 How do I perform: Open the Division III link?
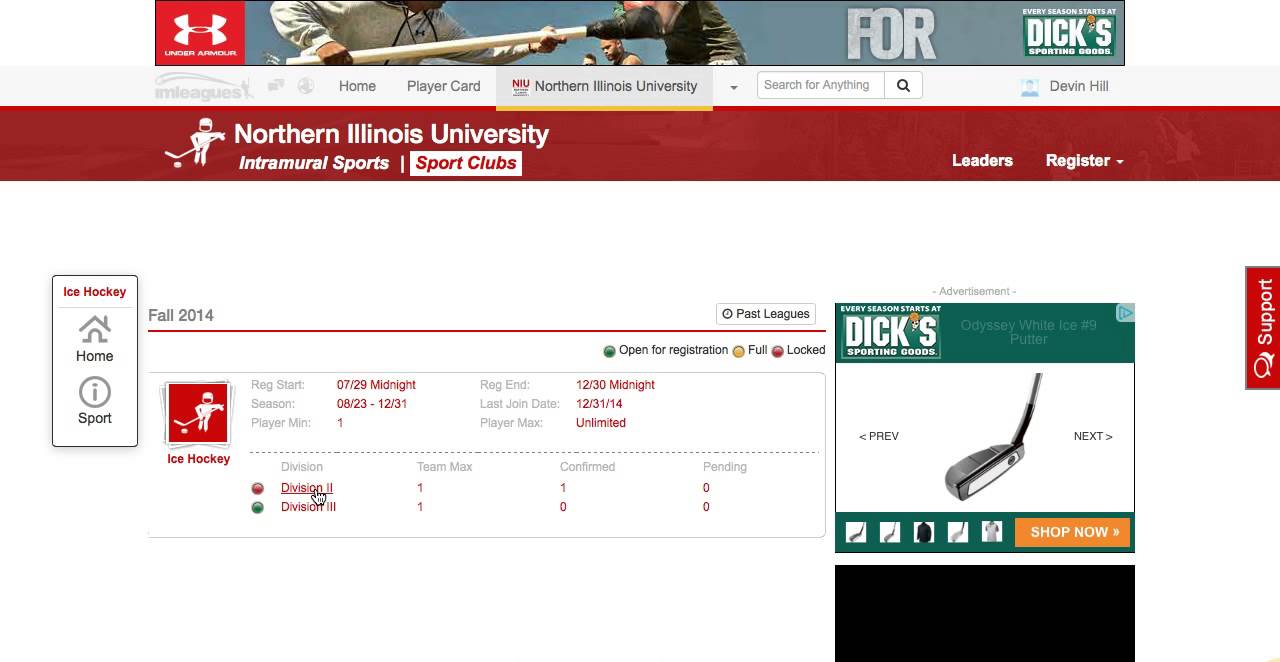click(308, 507)
